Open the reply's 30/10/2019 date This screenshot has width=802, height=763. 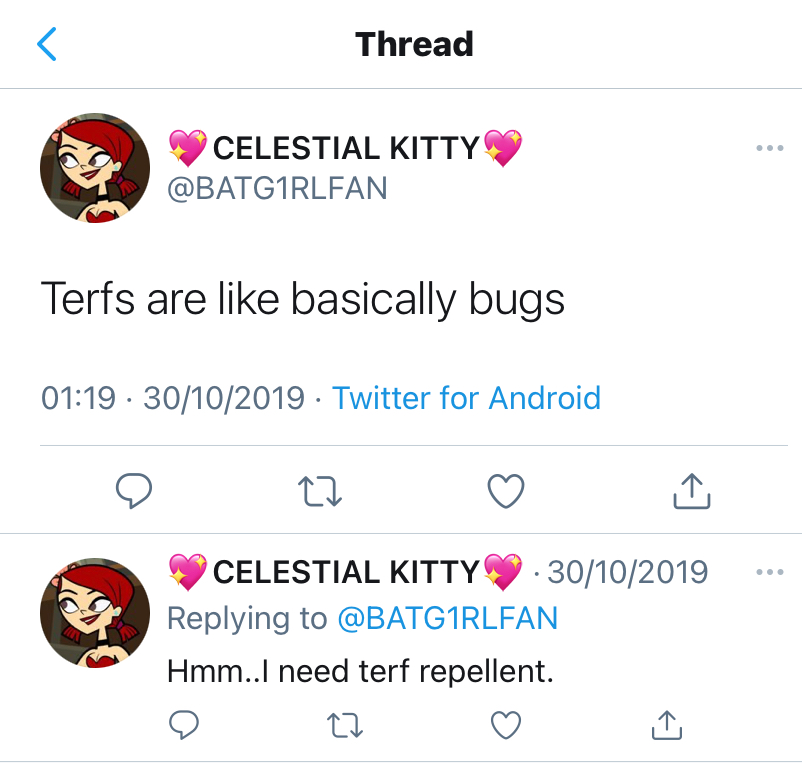tap(627, 572)
